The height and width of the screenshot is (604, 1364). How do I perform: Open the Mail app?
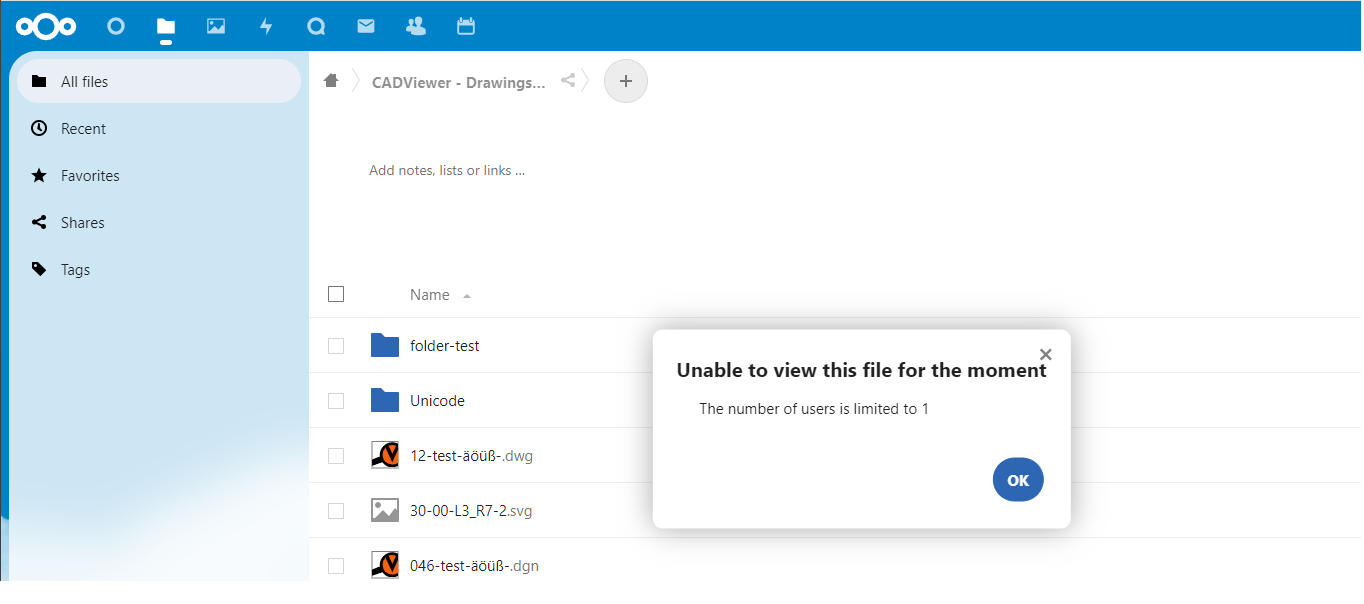(366, 25)
